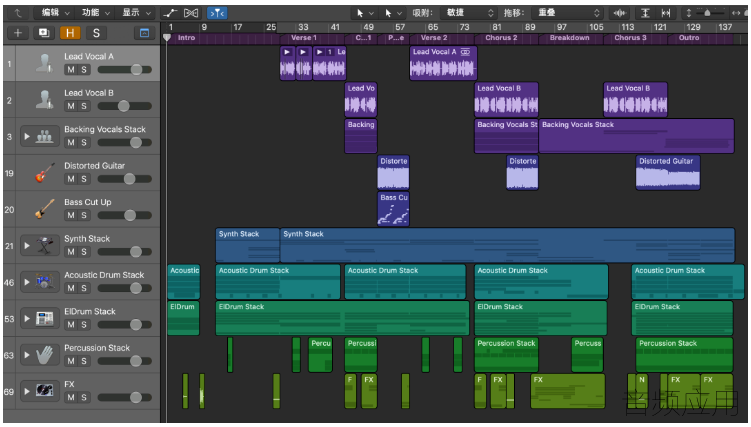
Task: Expand the Synth Stack disclosure triangle
Action: tap(27, 246)
